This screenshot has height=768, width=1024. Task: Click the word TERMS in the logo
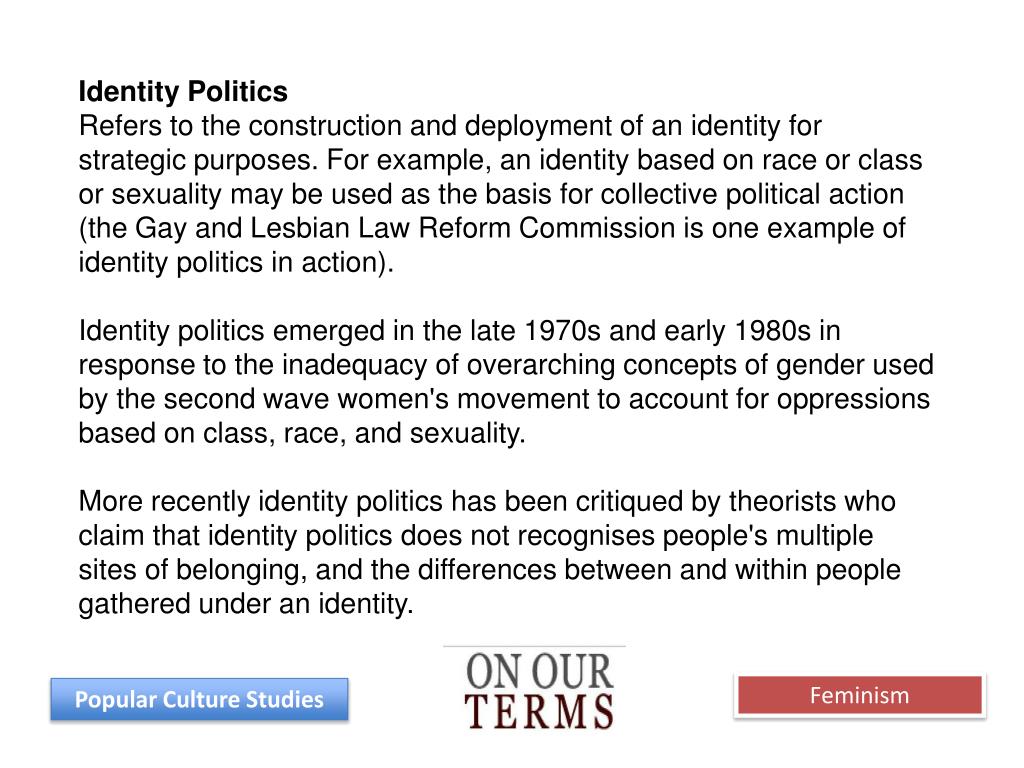point(539,712)
